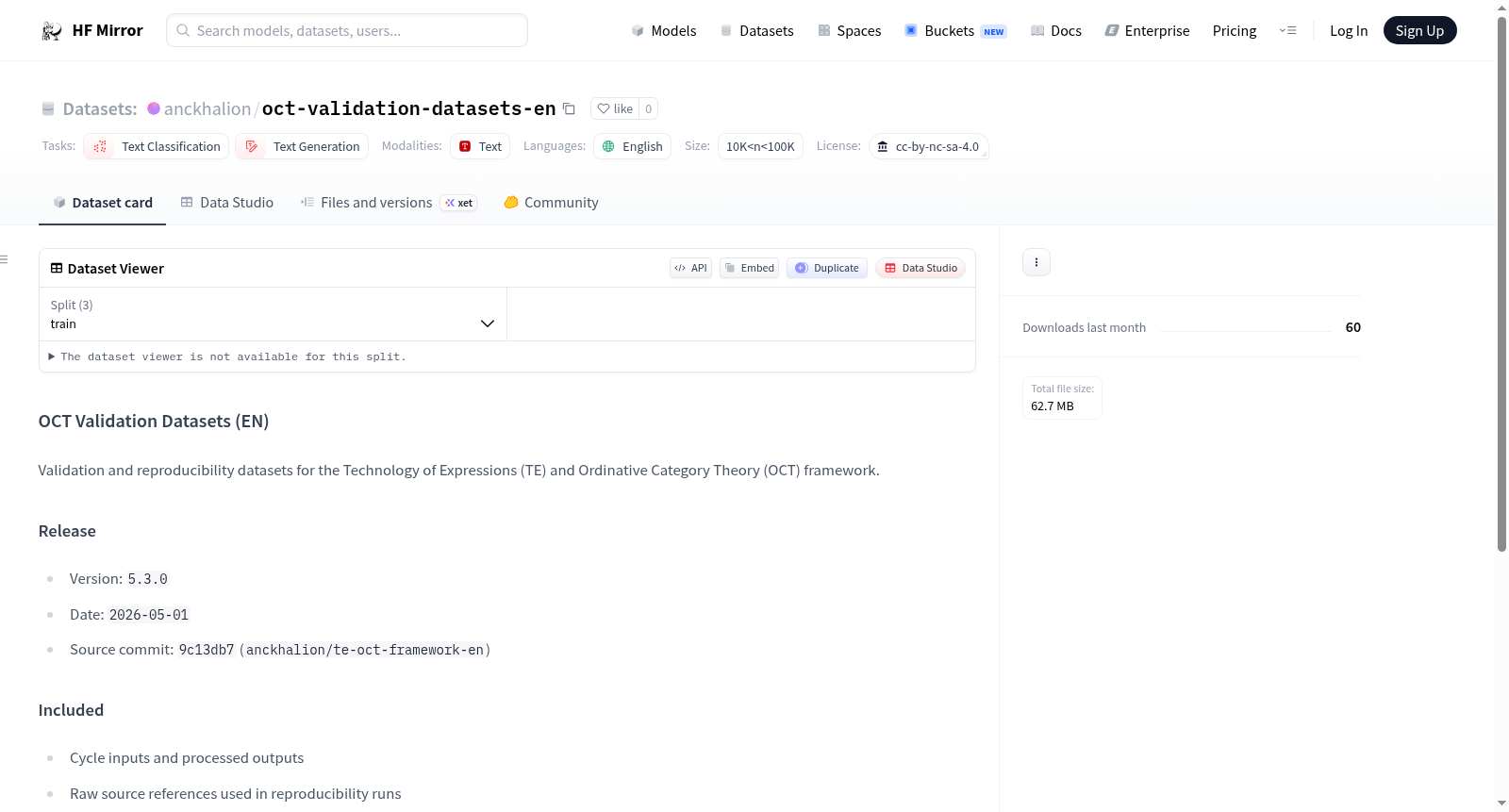Click the Embed button
Screen dimensions: 1509x812
[x=749, y=268]
